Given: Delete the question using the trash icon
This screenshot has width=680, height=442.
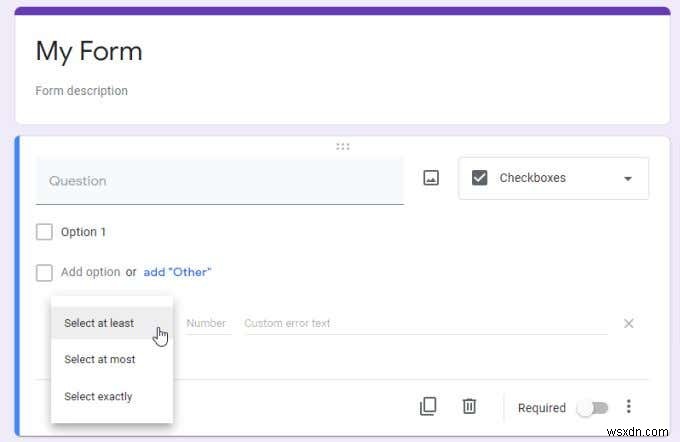Looking at the screenshot, I should pyautogui.click(x=469, y=406).
